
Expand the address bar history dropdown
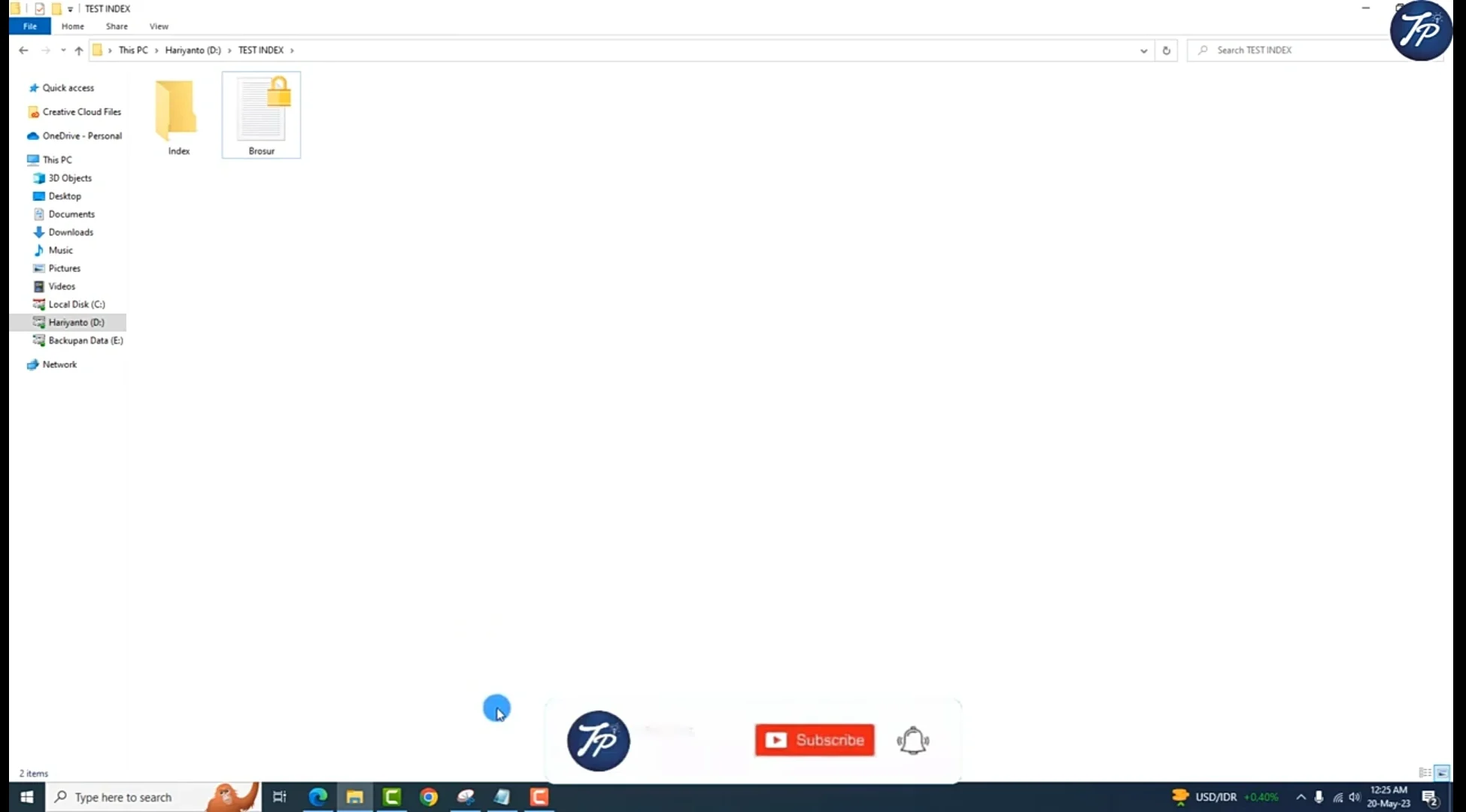1143,50
